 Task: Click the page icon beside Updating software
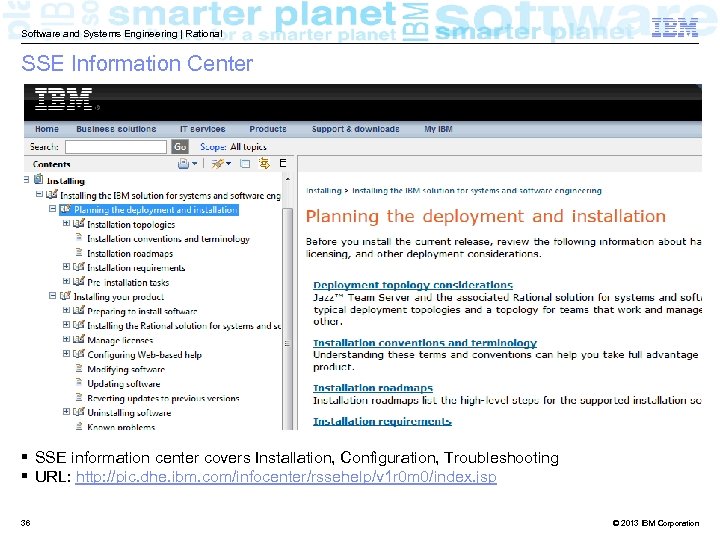click(79, 382)
